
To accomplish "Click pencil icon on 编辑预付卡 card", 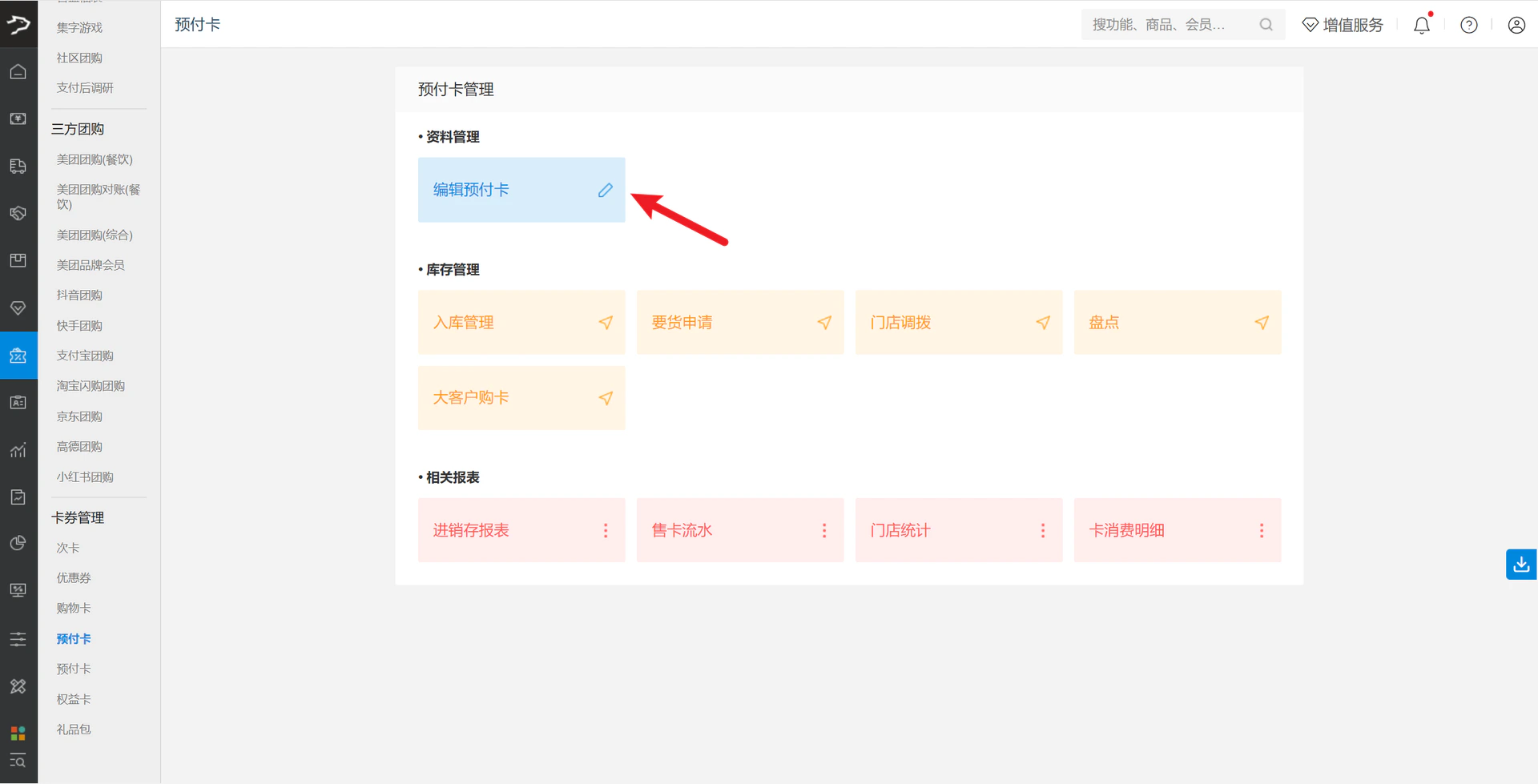I will point(606,190).
